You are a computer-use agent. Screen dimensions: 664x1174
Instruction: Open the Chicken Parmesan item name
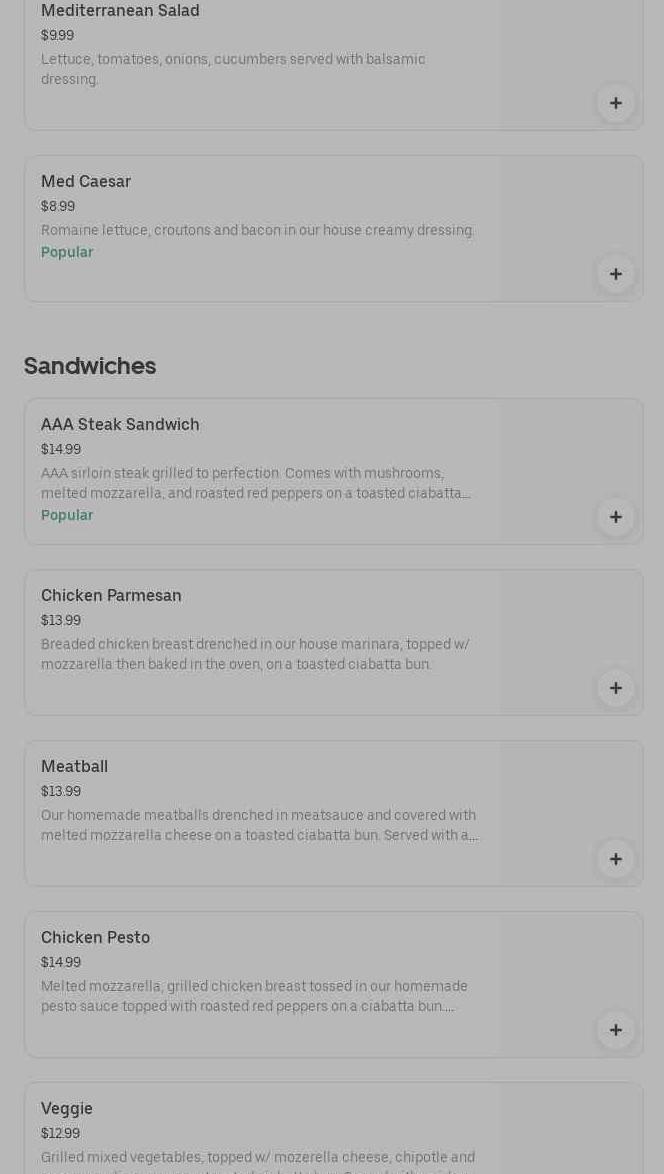[111, 596]
